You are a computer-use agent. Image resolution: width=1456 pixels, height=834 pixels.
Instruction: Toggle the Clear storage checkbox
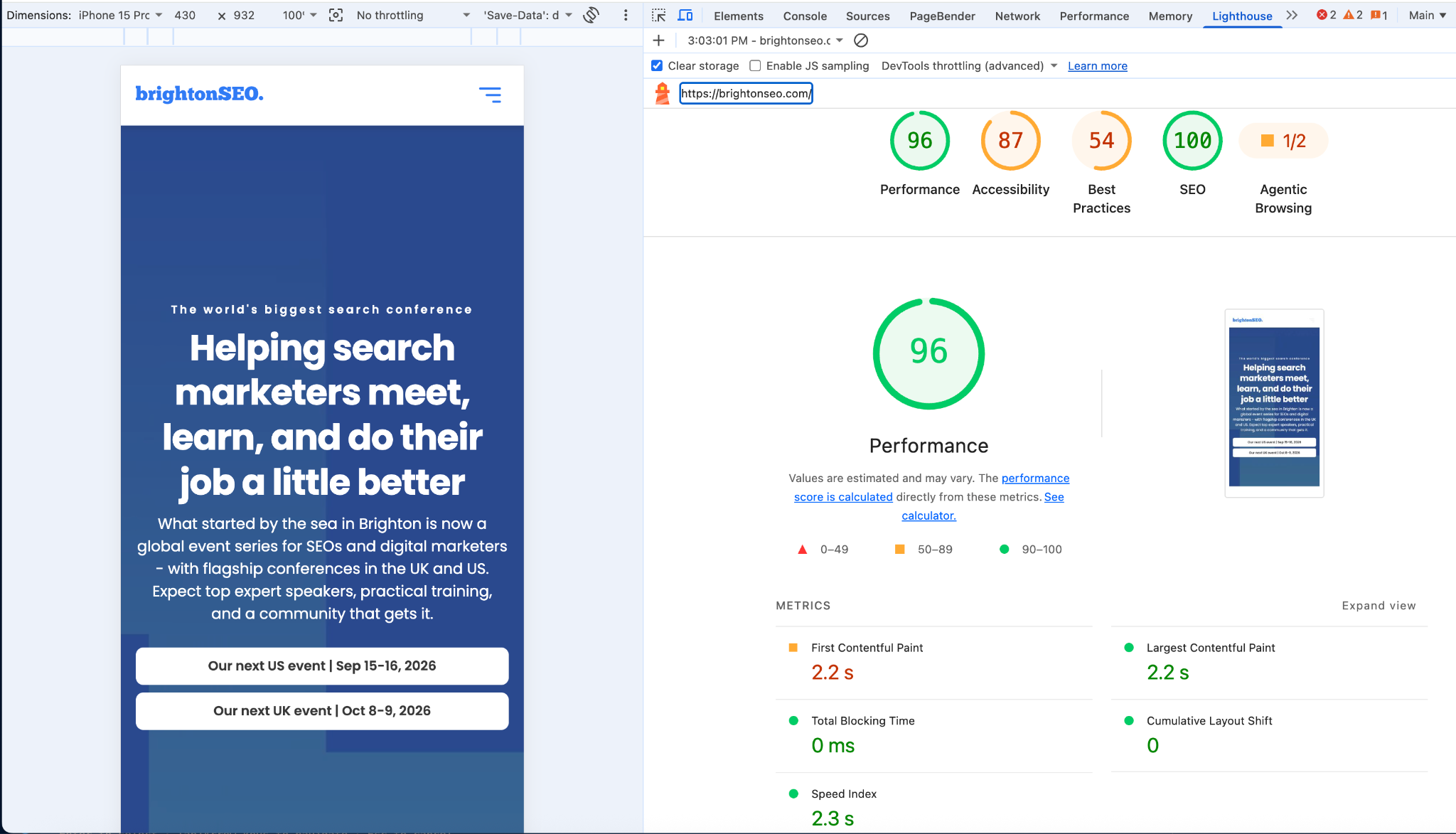point(657,65)
